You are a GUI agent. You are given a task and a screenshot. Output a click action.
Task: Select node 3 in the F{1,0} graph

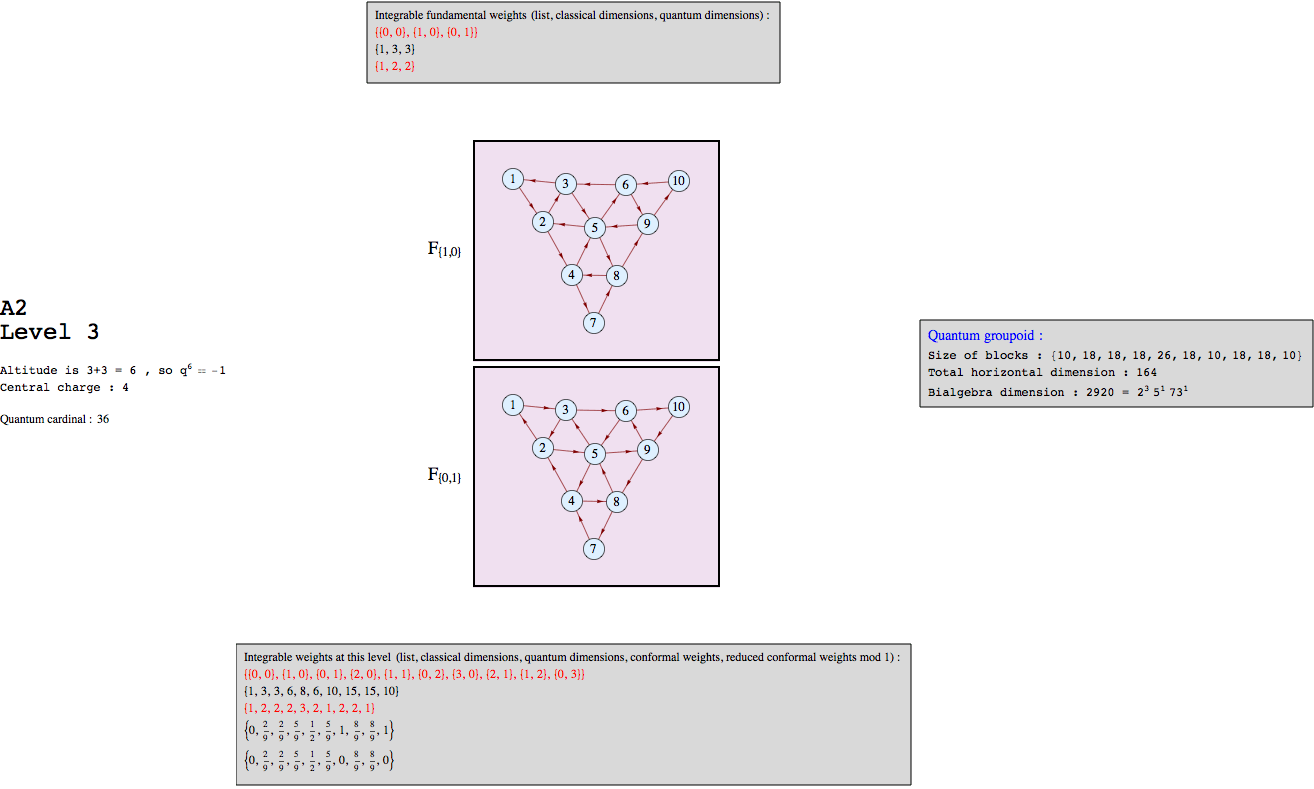(566, 184)
